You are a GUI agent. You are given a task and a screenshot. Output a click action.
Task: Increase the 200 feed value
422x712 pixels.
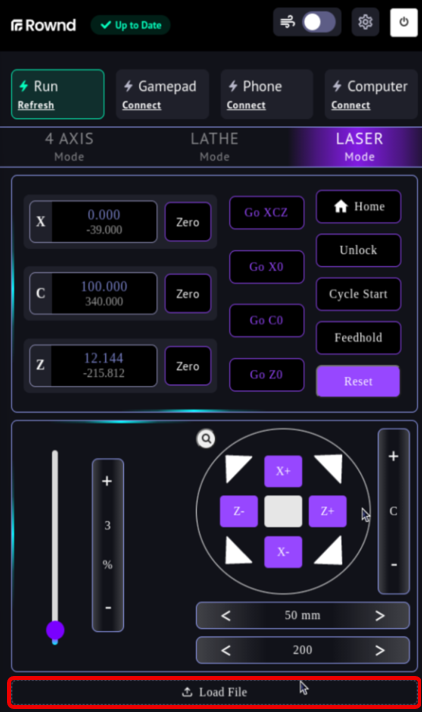point(380,650)
